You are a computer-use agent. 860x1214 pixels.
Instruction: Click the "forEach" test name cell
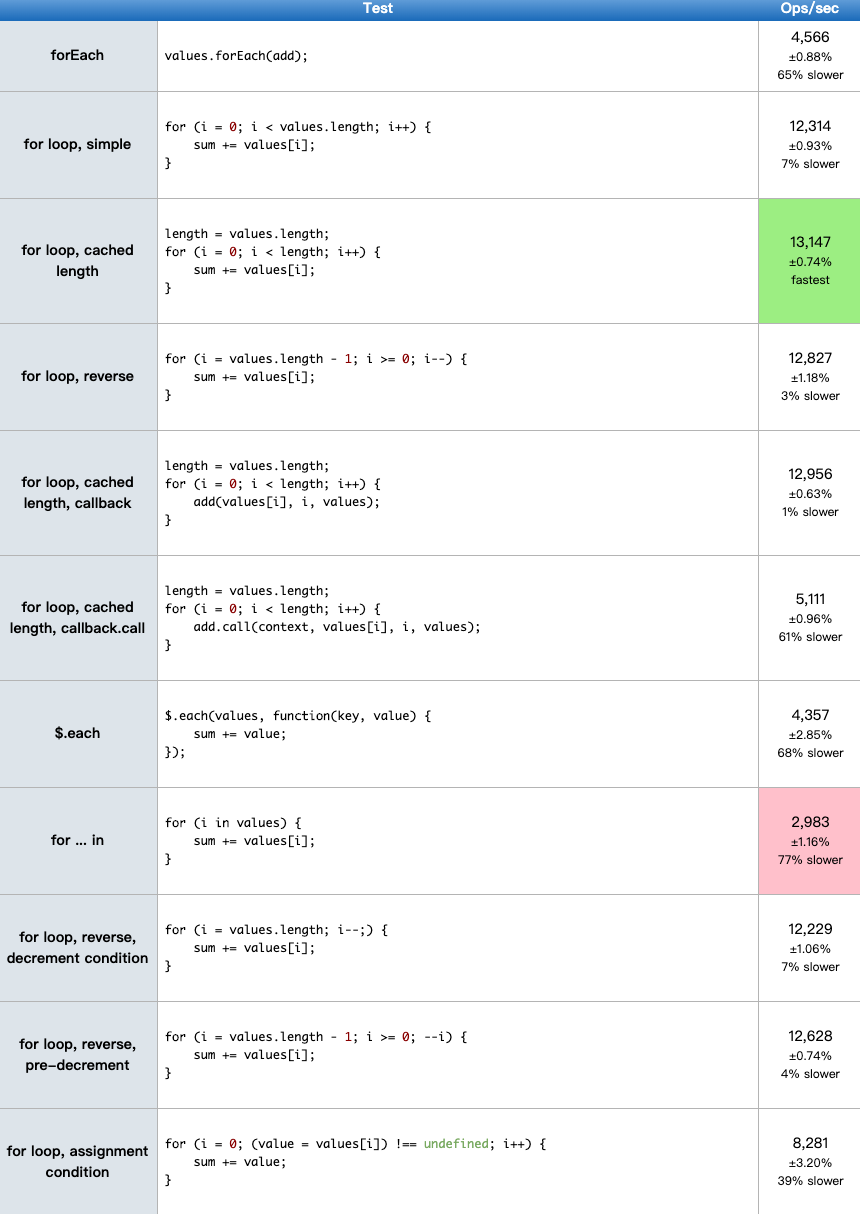tap(78, 55)
